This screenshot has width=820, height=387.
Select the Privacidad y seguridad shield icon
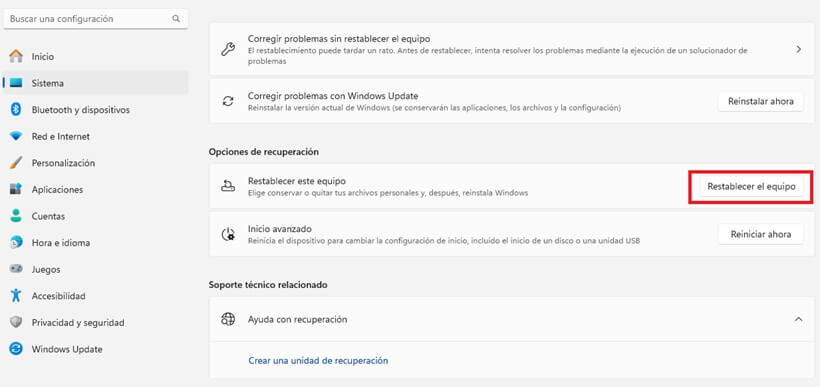point(16,322)
